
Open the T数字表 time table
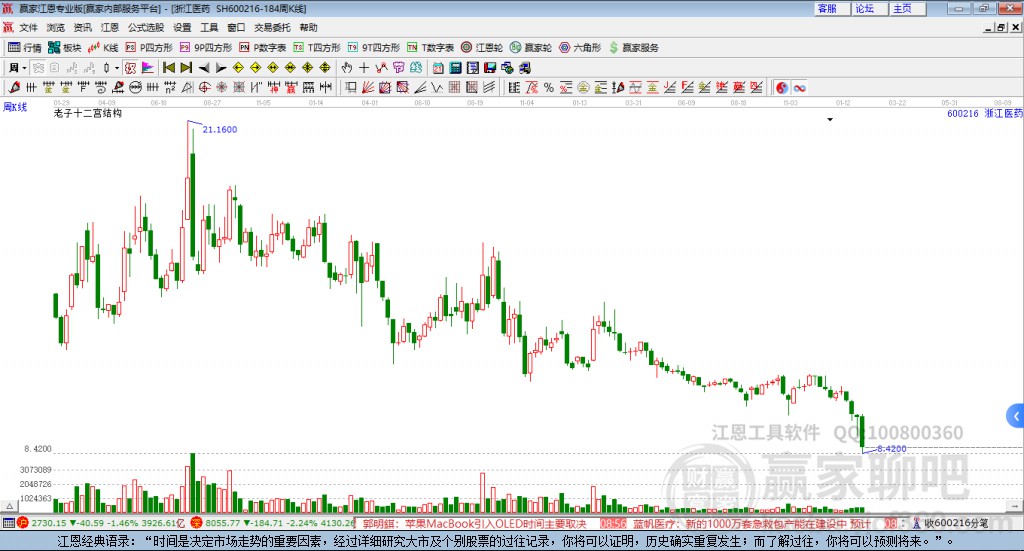tap(430, 48)
